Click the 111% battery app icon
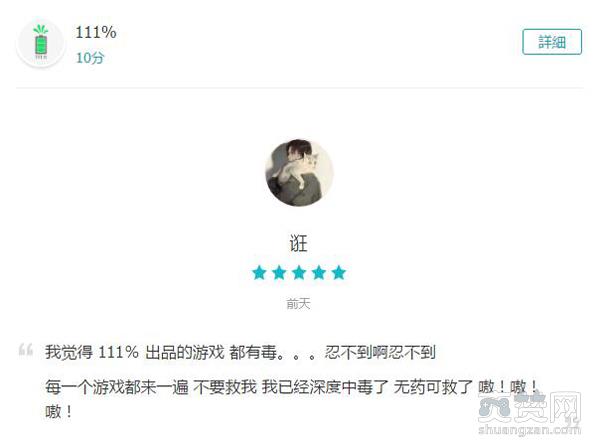The height and width of the screenshot is (448, 600). [41, 43]
